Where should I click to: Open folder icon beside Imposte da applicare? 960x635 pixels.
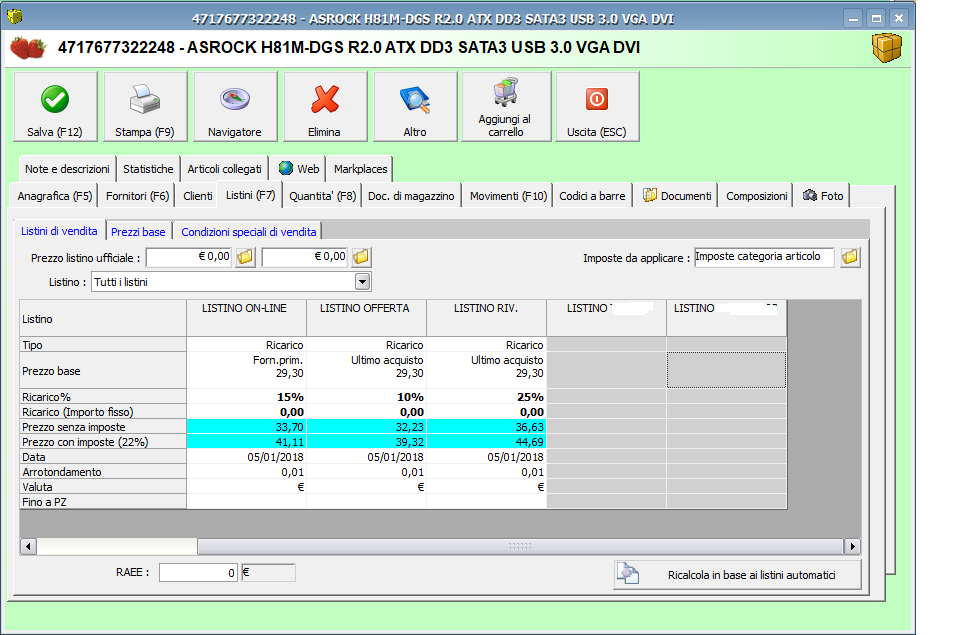850,257
